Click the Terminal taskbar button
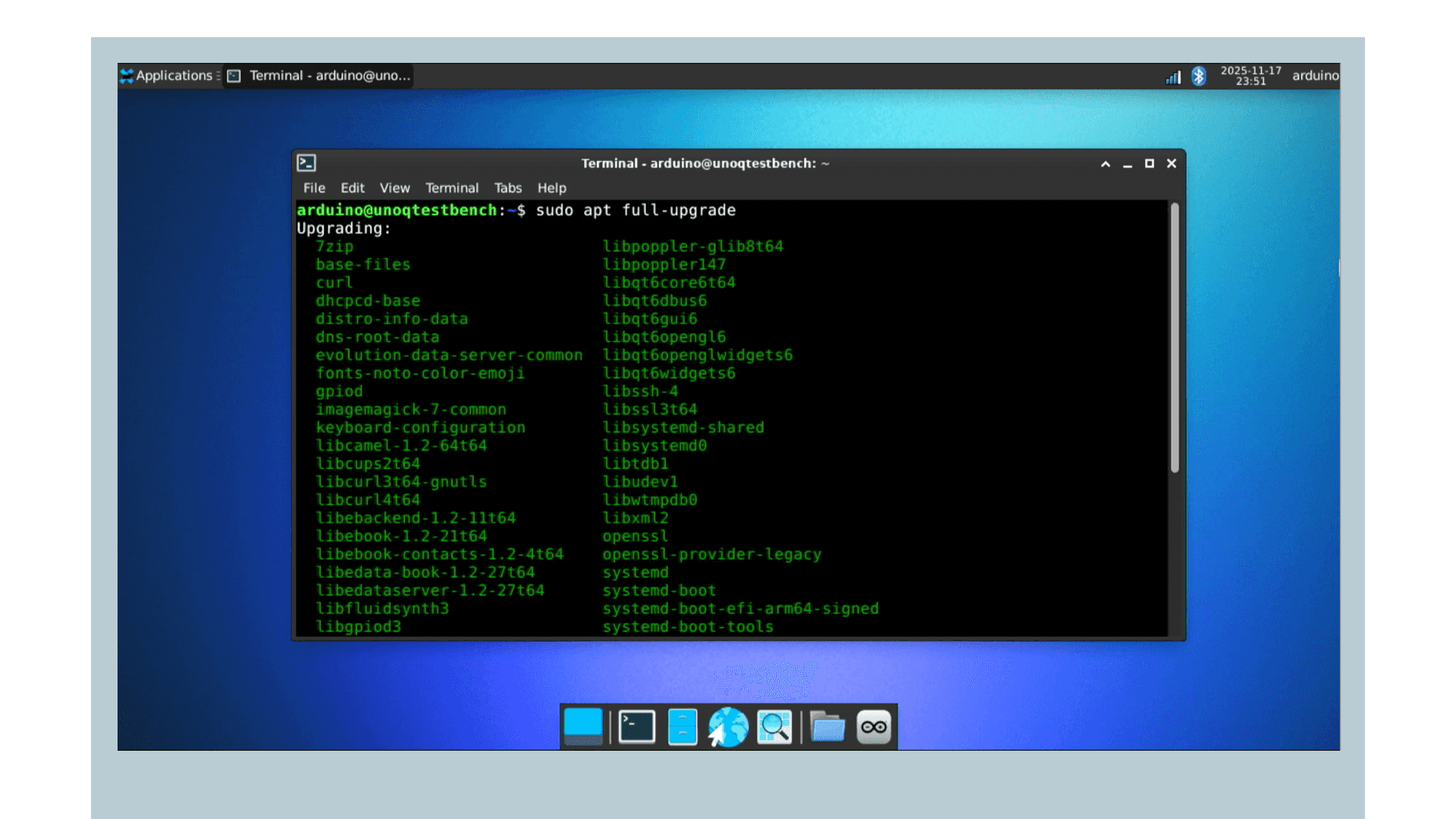The image size is (1456, 819). [318, 76]
